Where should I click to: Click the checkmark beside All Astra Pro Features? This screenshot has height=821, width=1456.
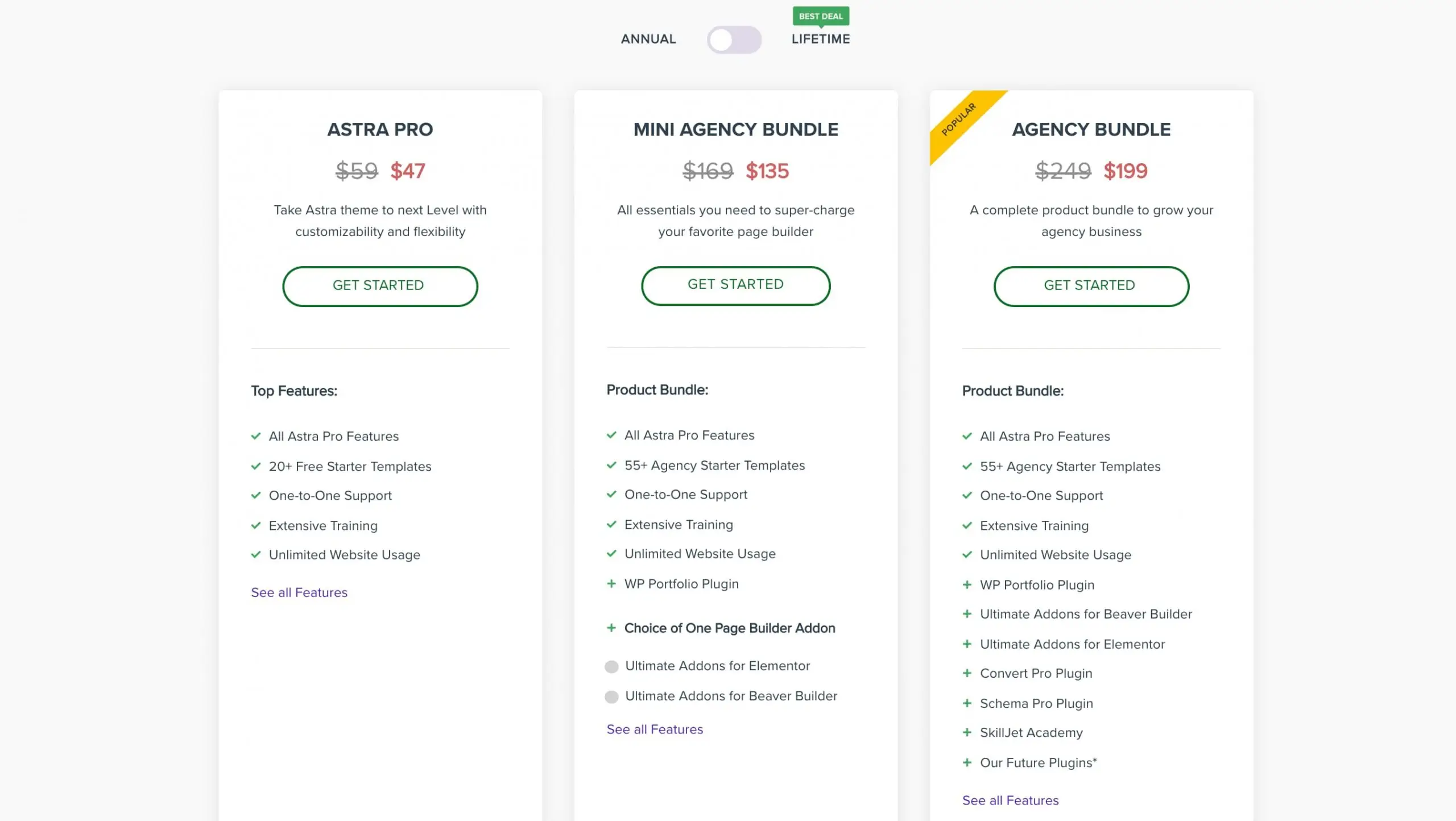point(255,436)
